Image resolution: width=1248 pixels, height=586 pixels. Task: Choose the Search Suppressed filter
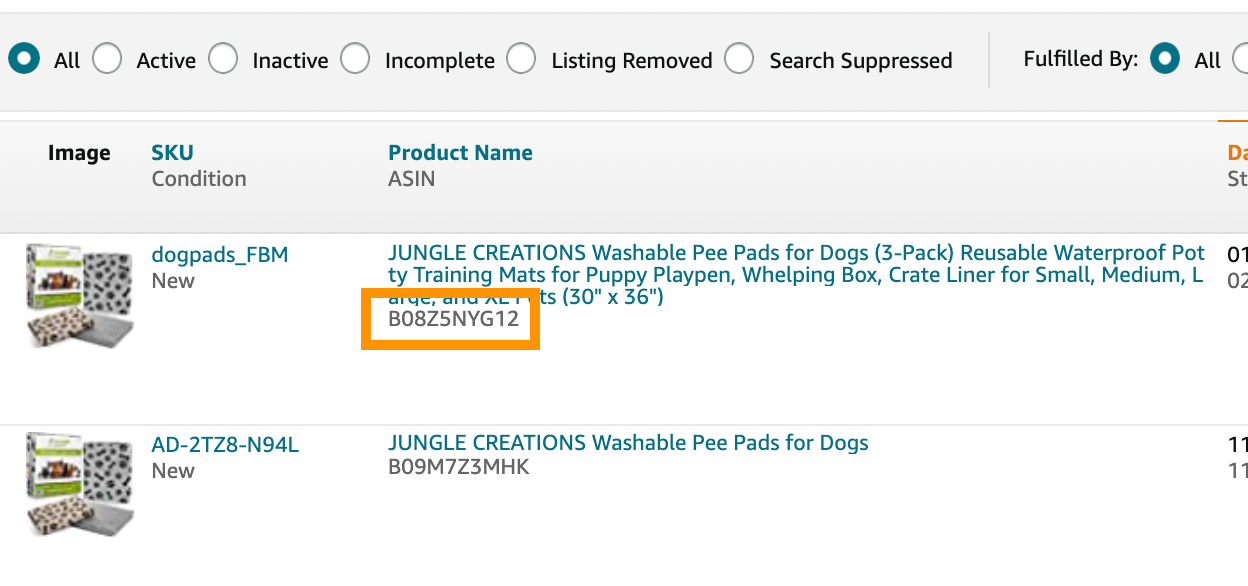click(739, 59)
